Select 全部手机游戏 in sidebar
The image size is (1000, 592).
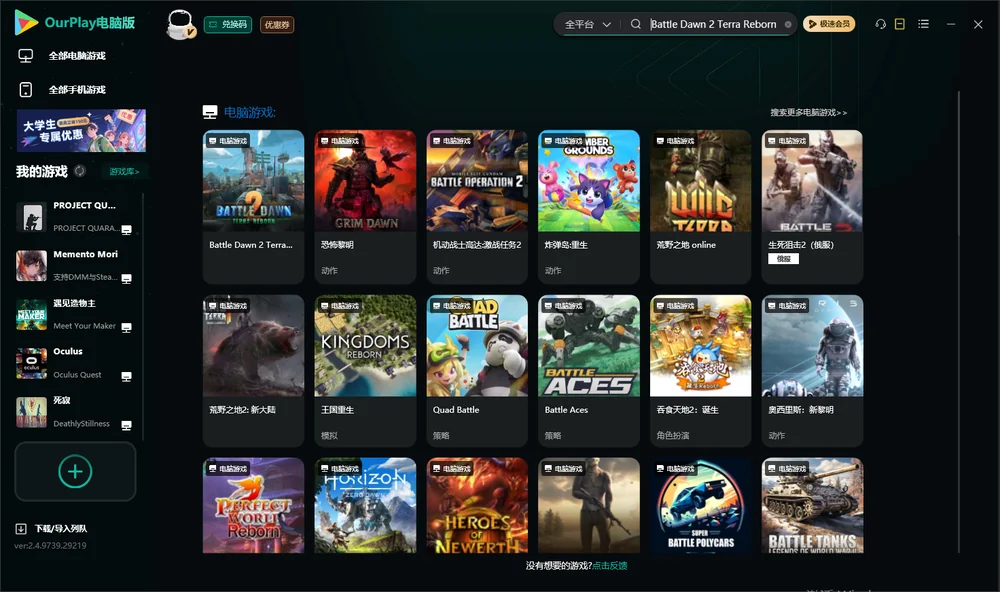click(x=77, y=90)
